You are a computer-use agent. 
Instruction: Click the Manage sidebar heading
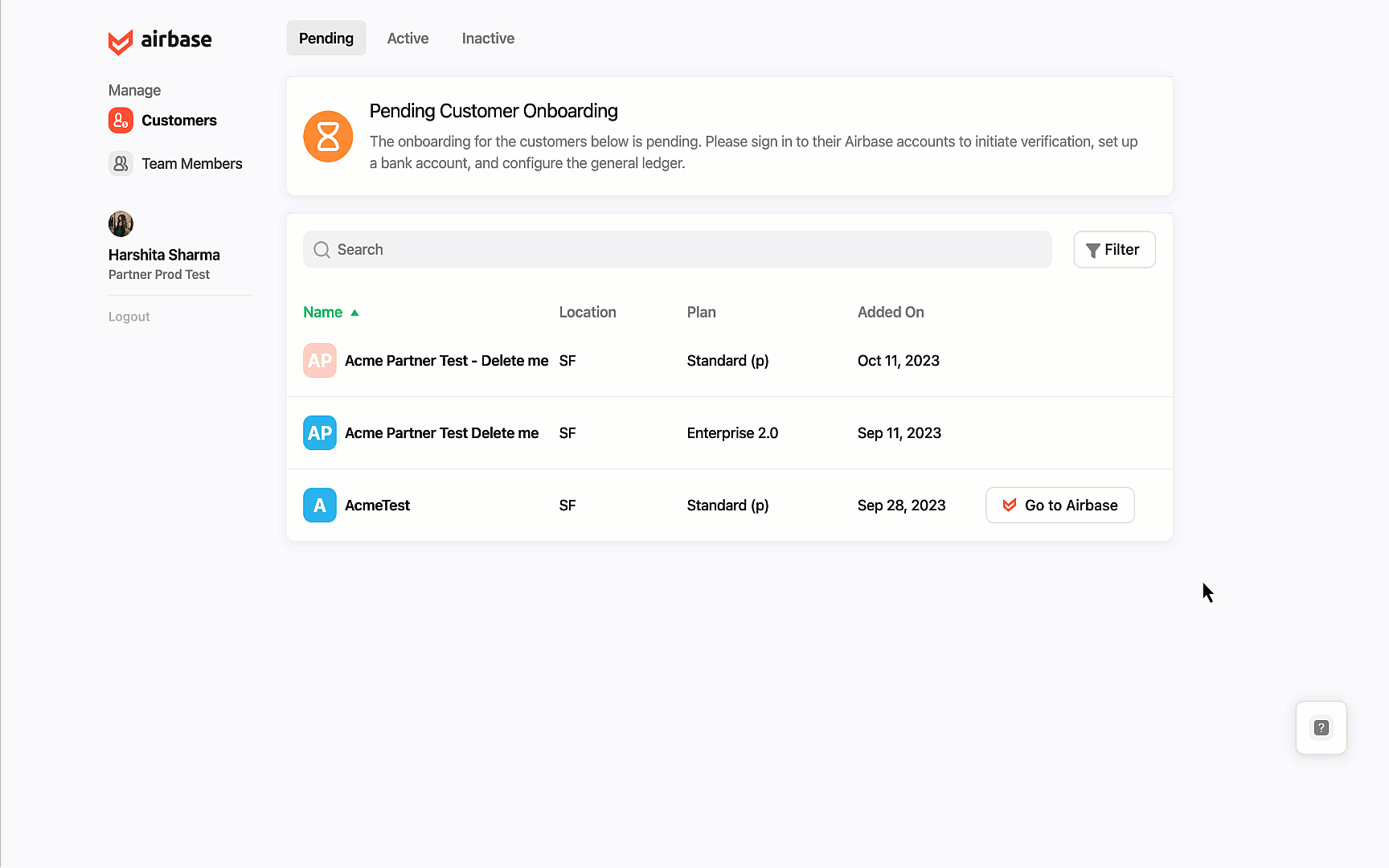coord(134,91)
